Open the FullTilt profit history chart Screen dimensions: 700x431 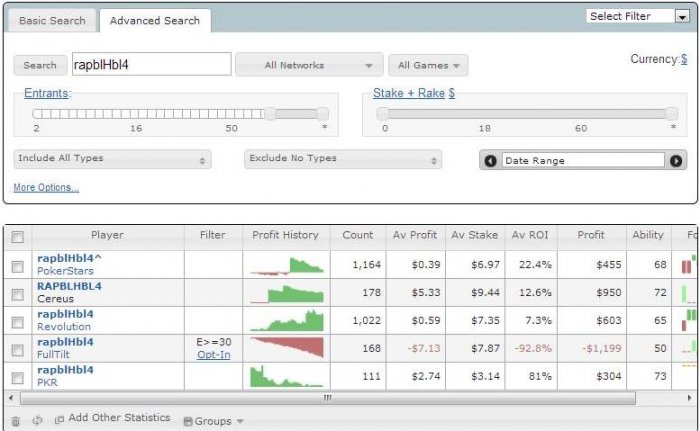tap(287, 347)
